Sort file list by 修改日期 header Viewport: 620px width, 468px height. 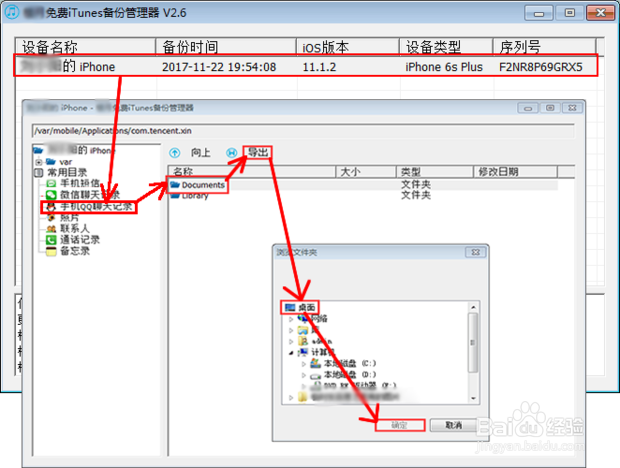click(x=516, y=172)
